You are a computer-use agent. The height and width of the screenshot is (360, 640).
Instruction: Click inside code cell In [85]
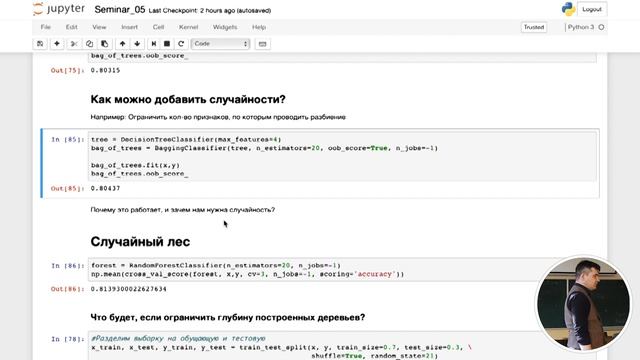[x=342, y=156]
